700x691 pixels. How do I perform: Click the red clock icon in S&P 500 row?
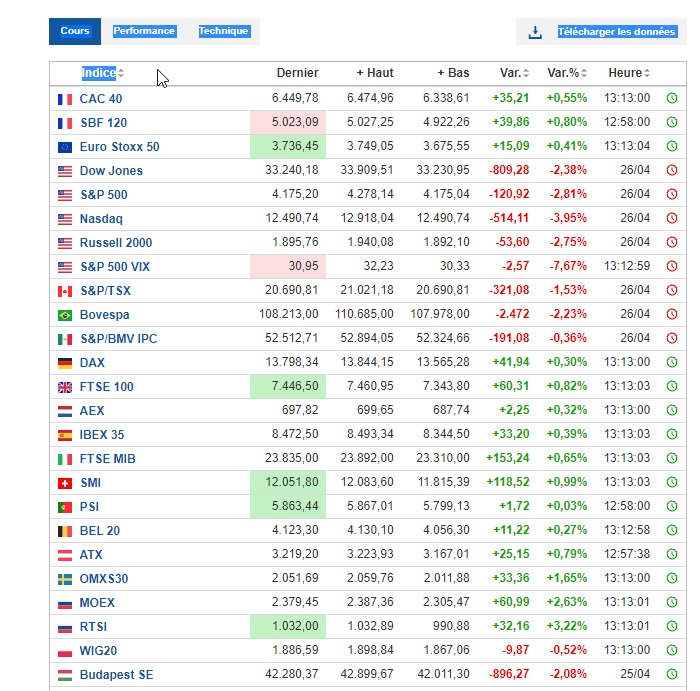pyautogui.click(x=672, y=194)
